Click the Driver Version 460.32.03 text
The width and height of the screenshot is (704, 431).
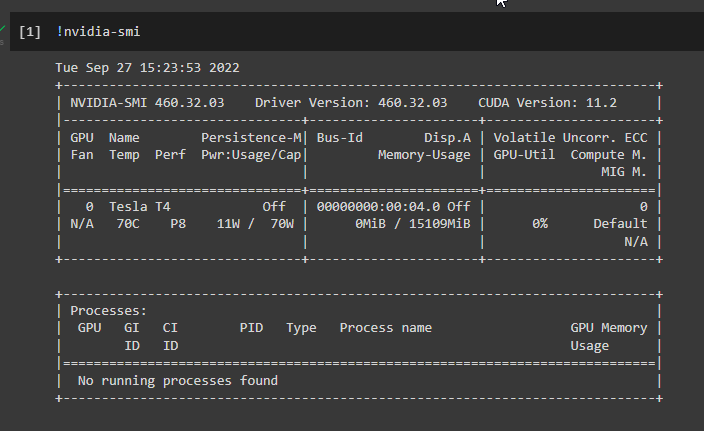pos(351,103)
